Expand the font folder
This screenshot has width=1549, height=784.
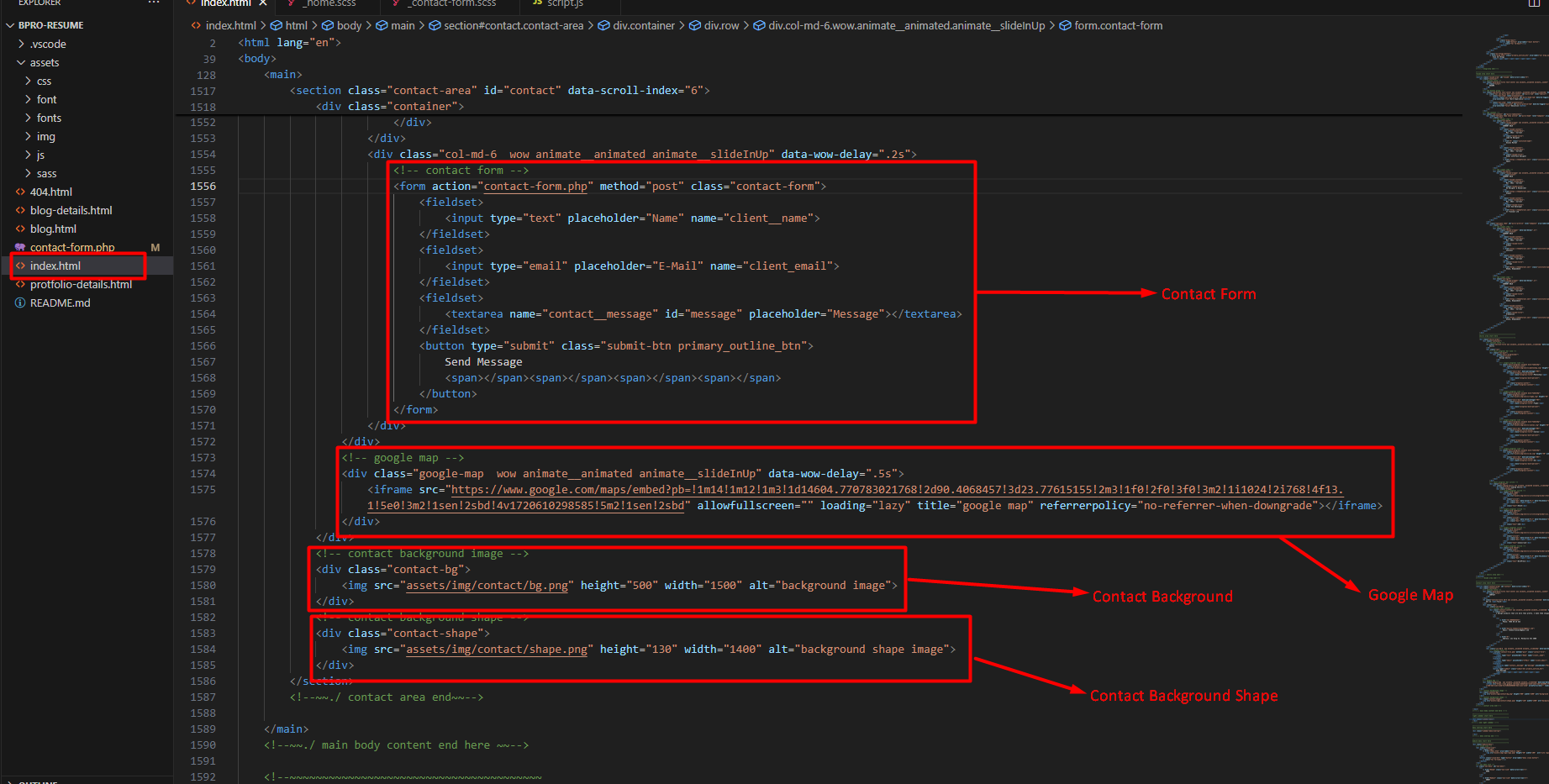click(x=46, y=99)
